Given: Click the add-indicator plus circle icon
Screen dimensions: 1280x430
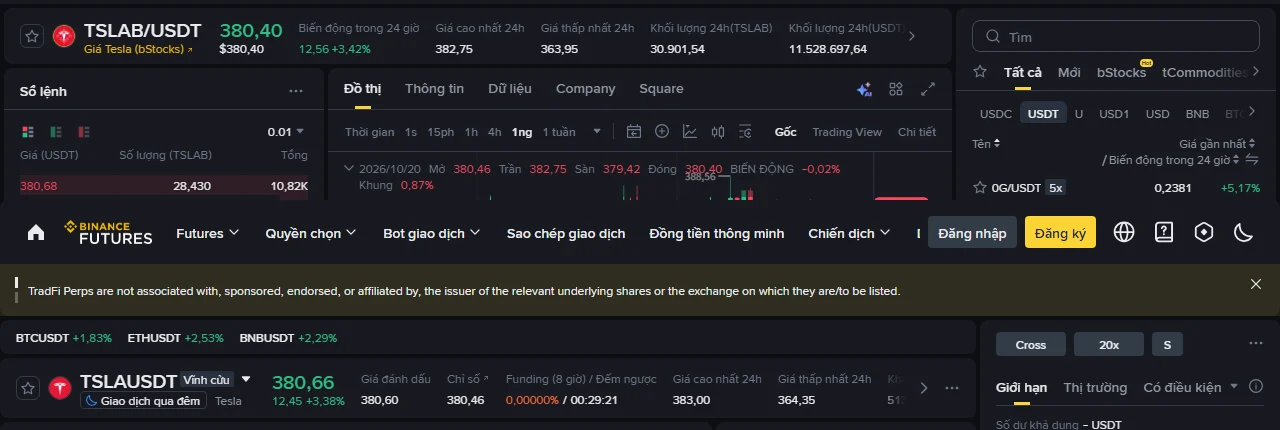Looking at the screenshot, I should click(x=662, y=132).
